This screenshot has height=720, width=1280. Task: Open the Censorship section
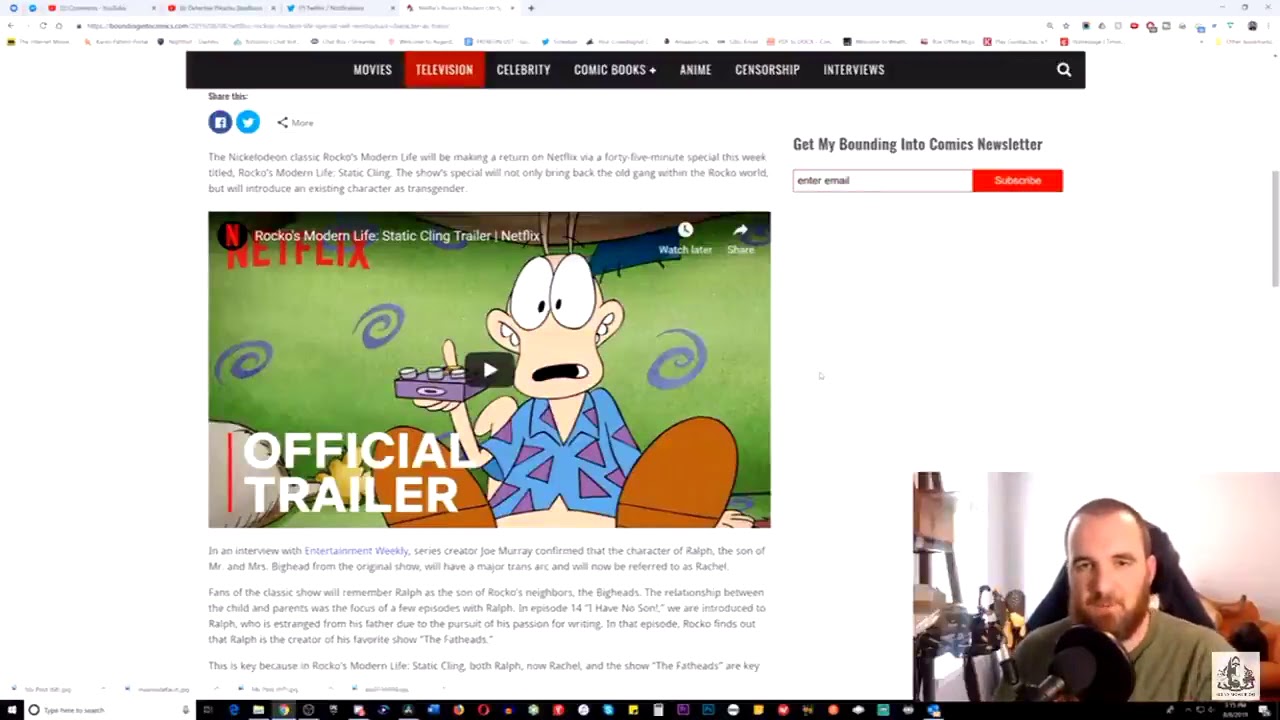767,70
